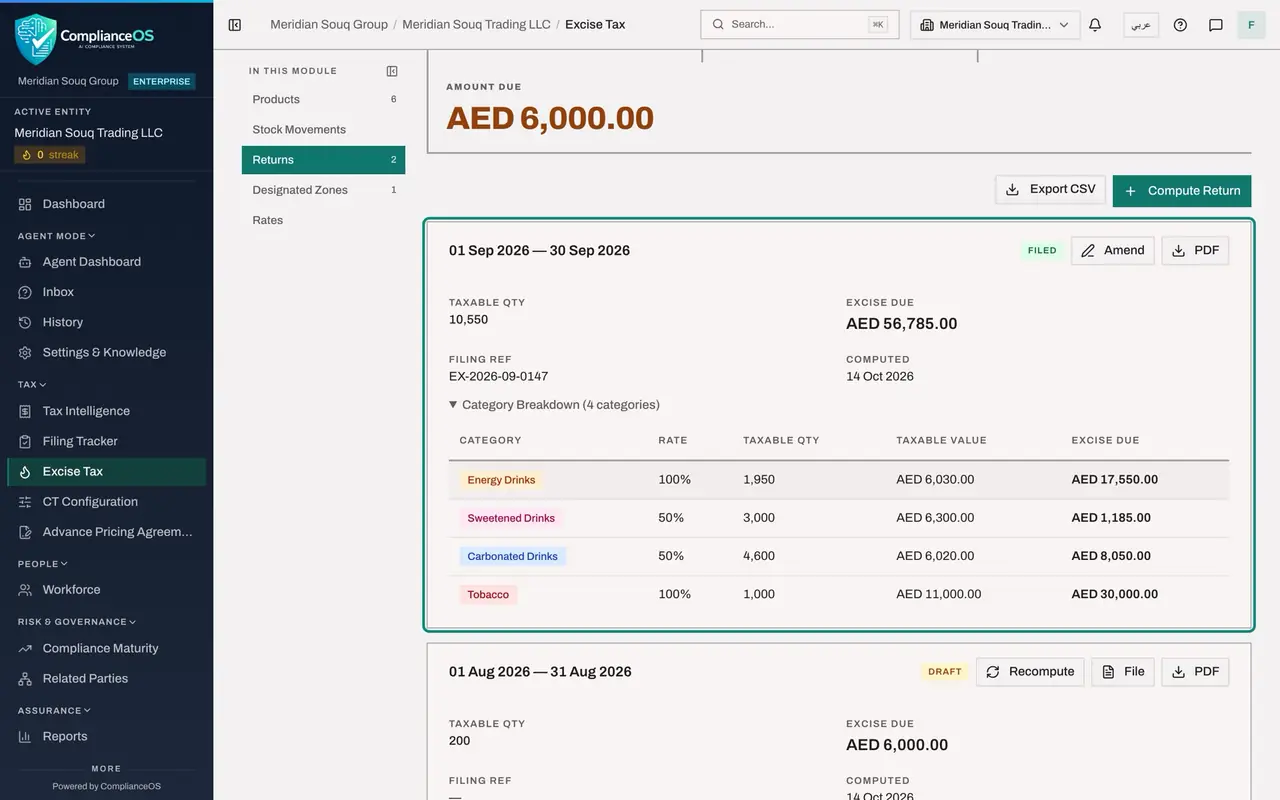Amend the September 2026 return
Screen dimensions: 1280x800
point(1113,251)
